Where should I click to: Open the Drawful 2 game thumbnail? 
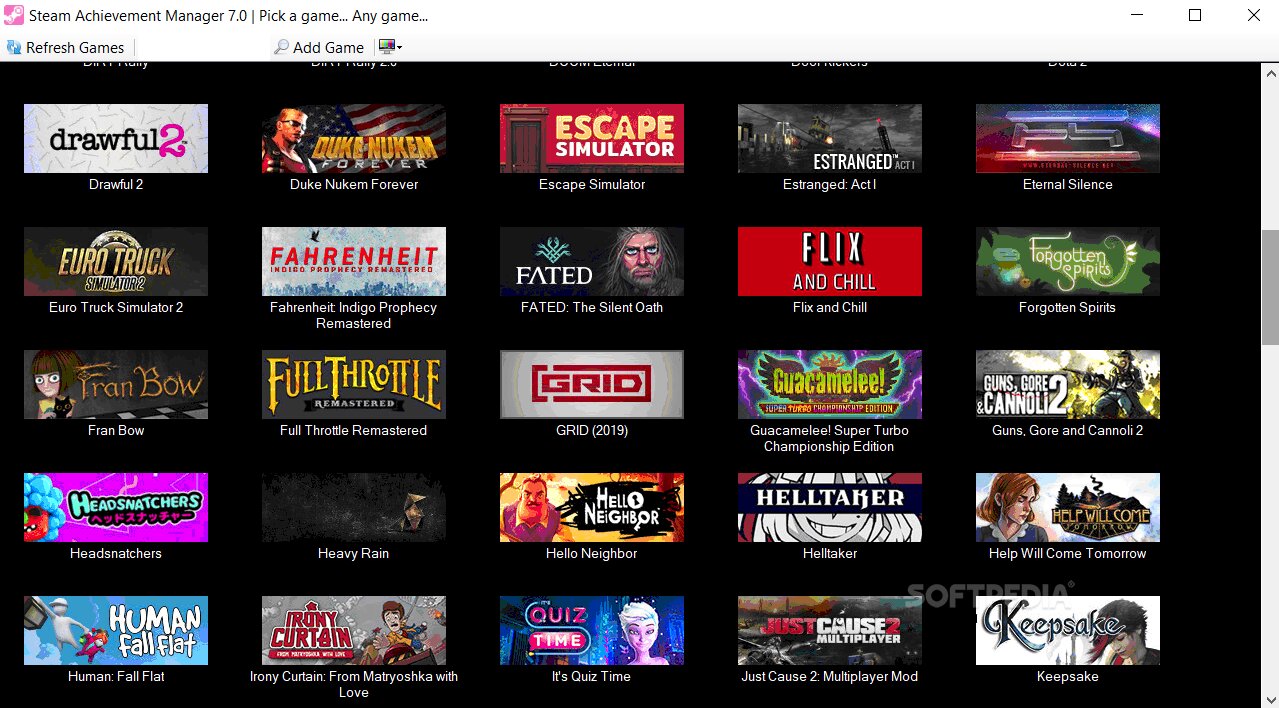[116, 138]
